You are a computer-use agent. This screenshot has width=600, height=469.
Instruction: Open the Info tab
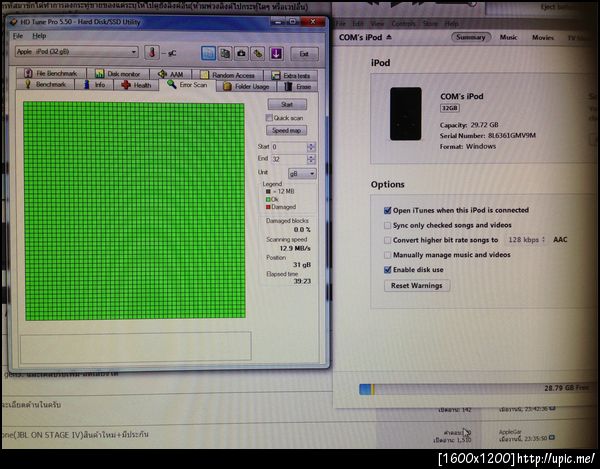(94, 85)
